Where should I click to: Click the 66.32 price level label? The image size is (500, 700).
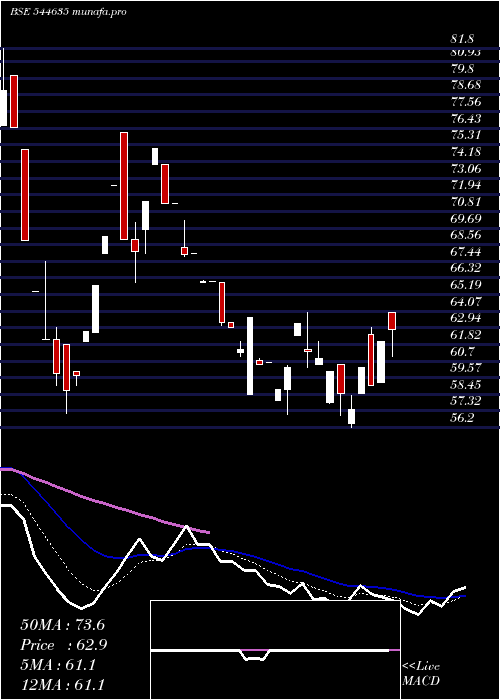pyautogui.click(x=466, y=268)
